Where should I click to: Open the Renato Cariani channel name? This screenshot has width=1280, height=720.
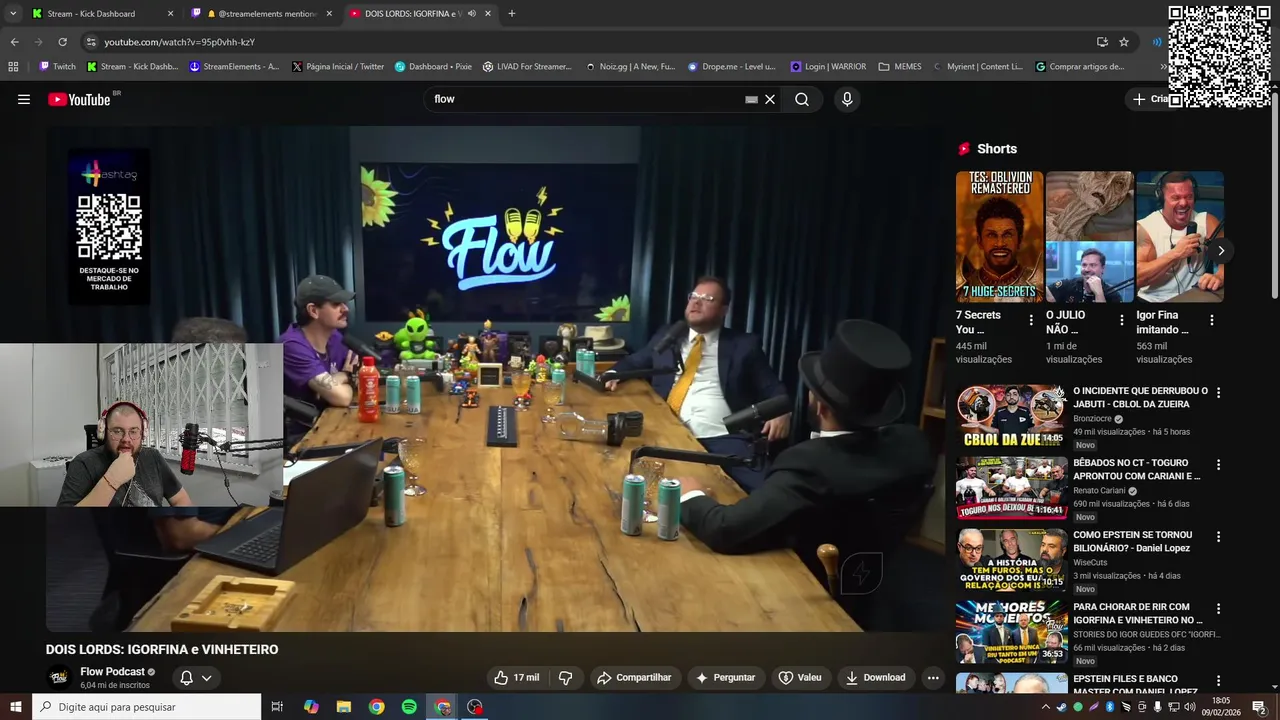[x=1100, y=491]
